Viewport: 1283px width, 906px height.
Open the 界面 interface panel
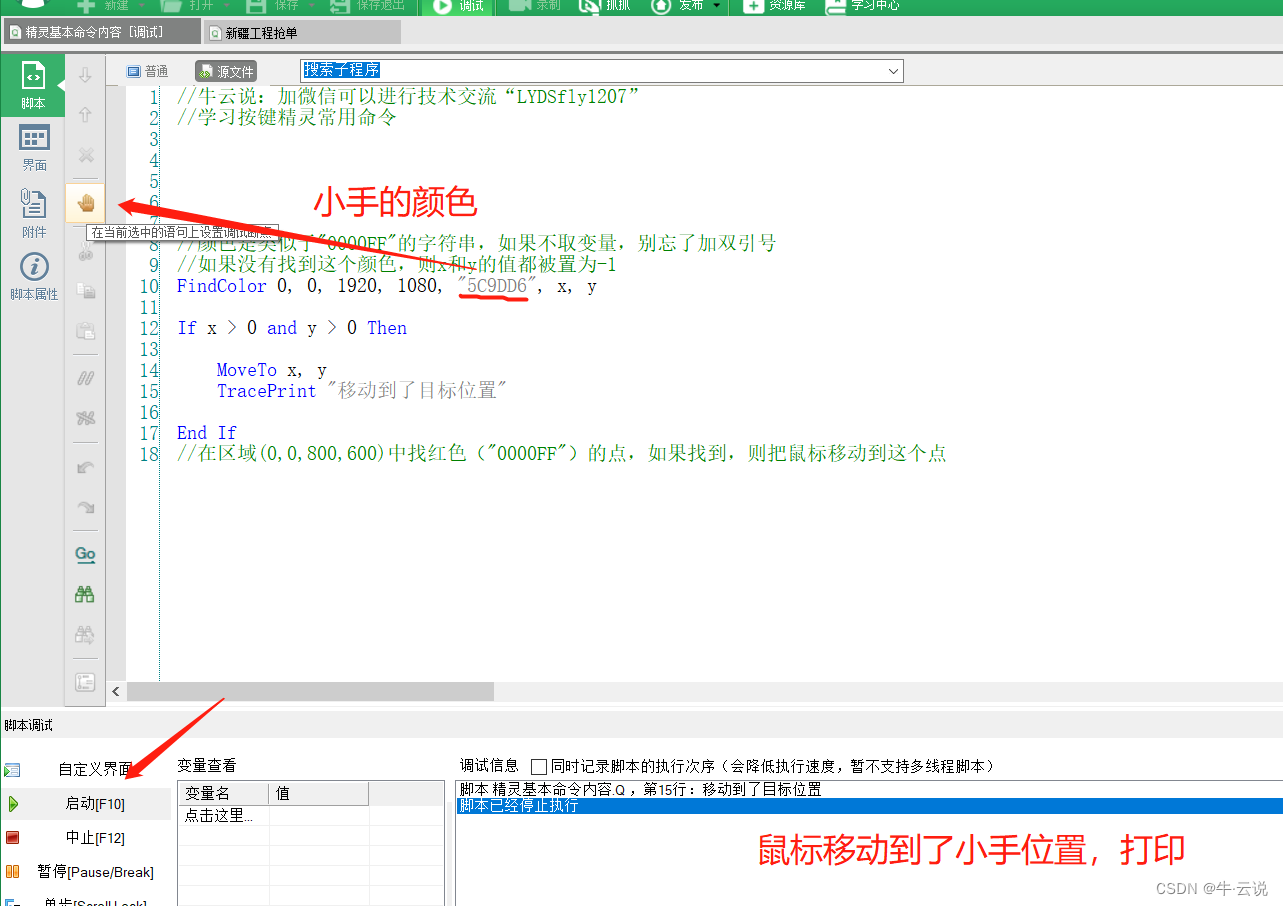(33, 148)
